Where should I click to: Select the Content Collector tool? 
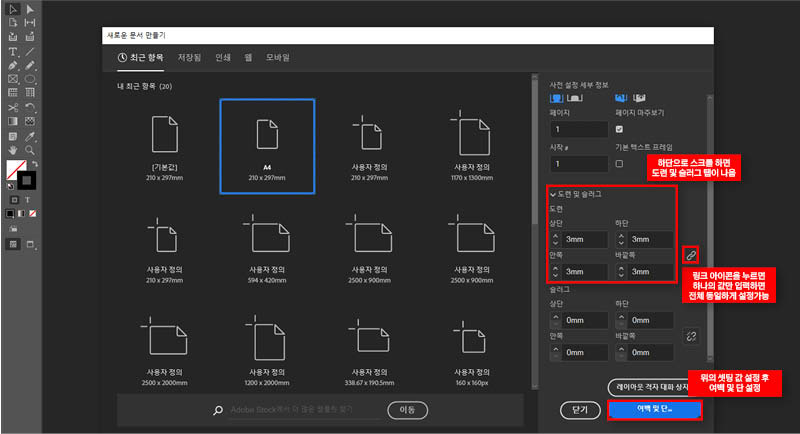tap(13, 37)
